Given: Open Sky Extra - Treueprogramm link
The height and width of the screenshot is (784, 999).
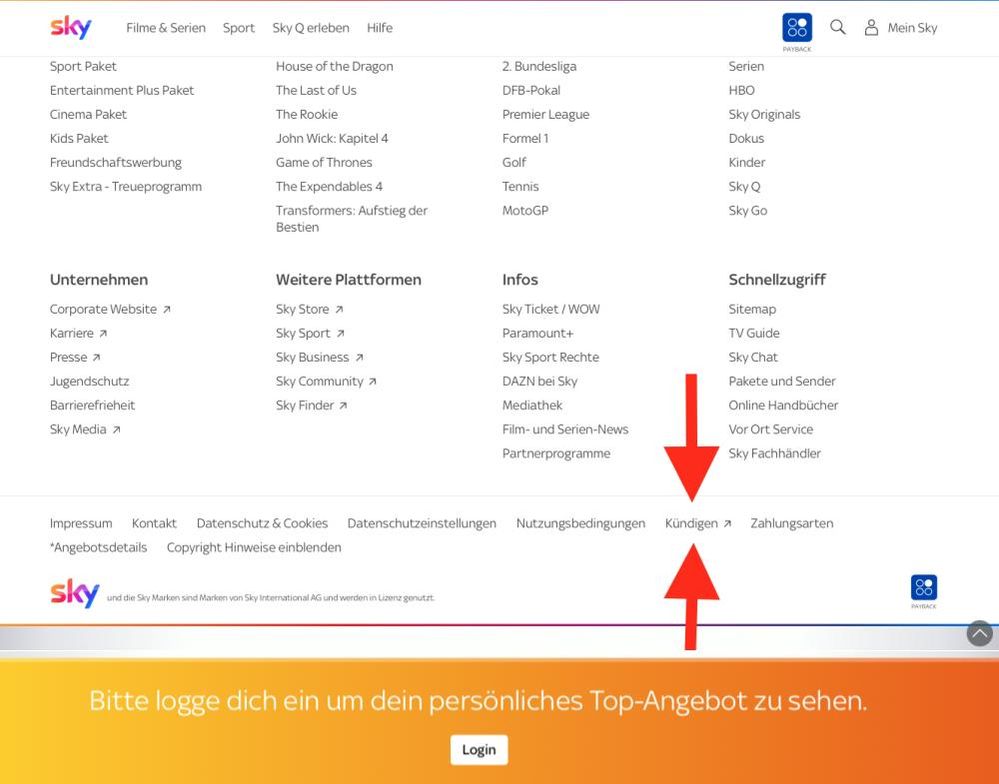Looking at the screenshot, I should pyautogui.click(x=126, y=187).
